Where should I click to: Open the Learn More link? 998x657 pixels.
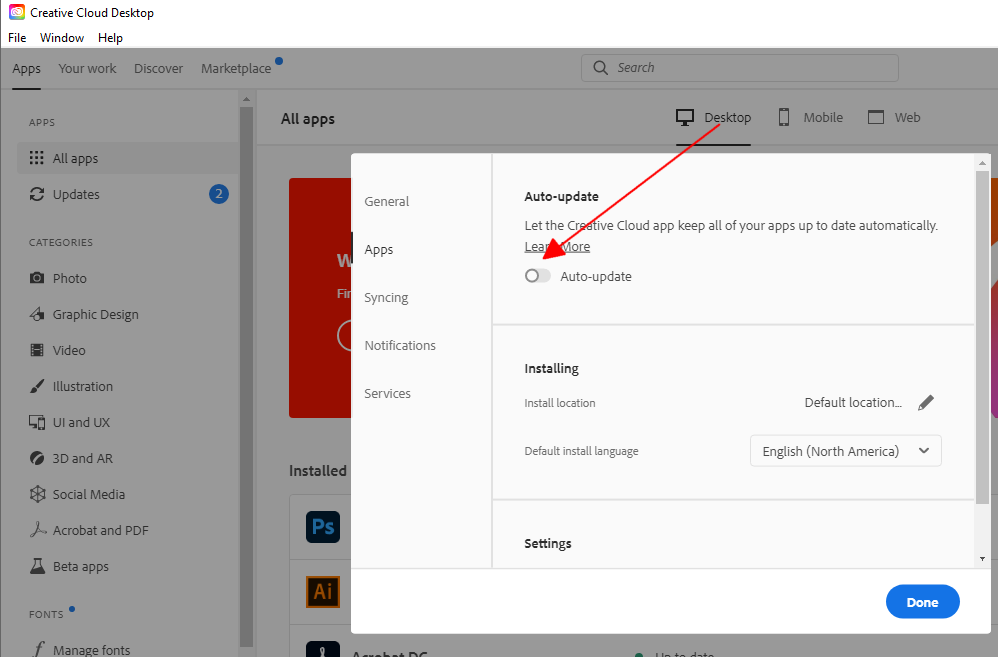557,245
